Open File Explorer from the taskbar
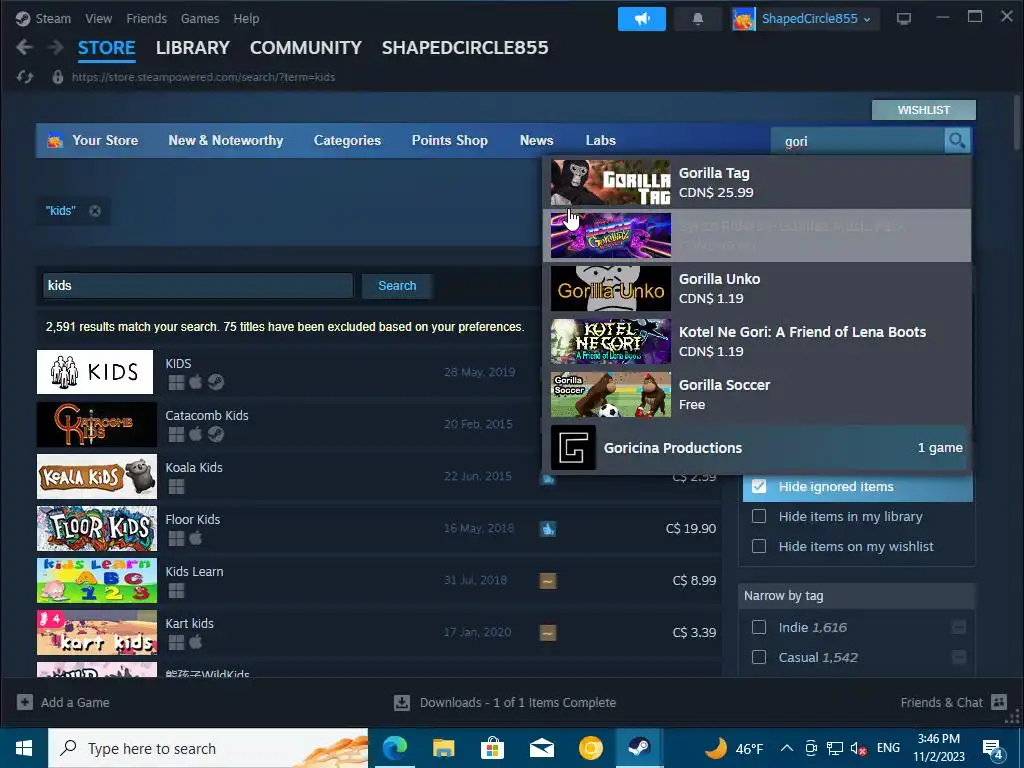1024x768 pixels. (443, 748)
